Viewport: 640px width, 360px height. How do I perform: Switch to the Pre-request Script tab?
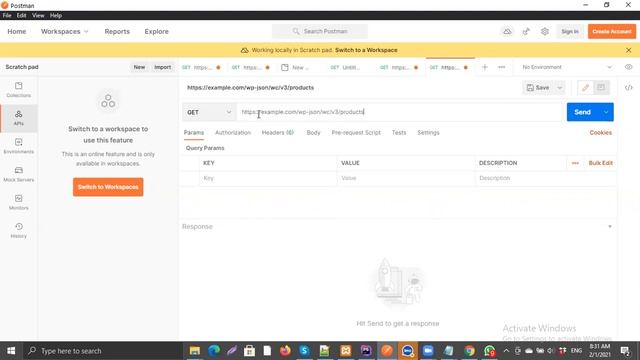click(x=356, y=133)
